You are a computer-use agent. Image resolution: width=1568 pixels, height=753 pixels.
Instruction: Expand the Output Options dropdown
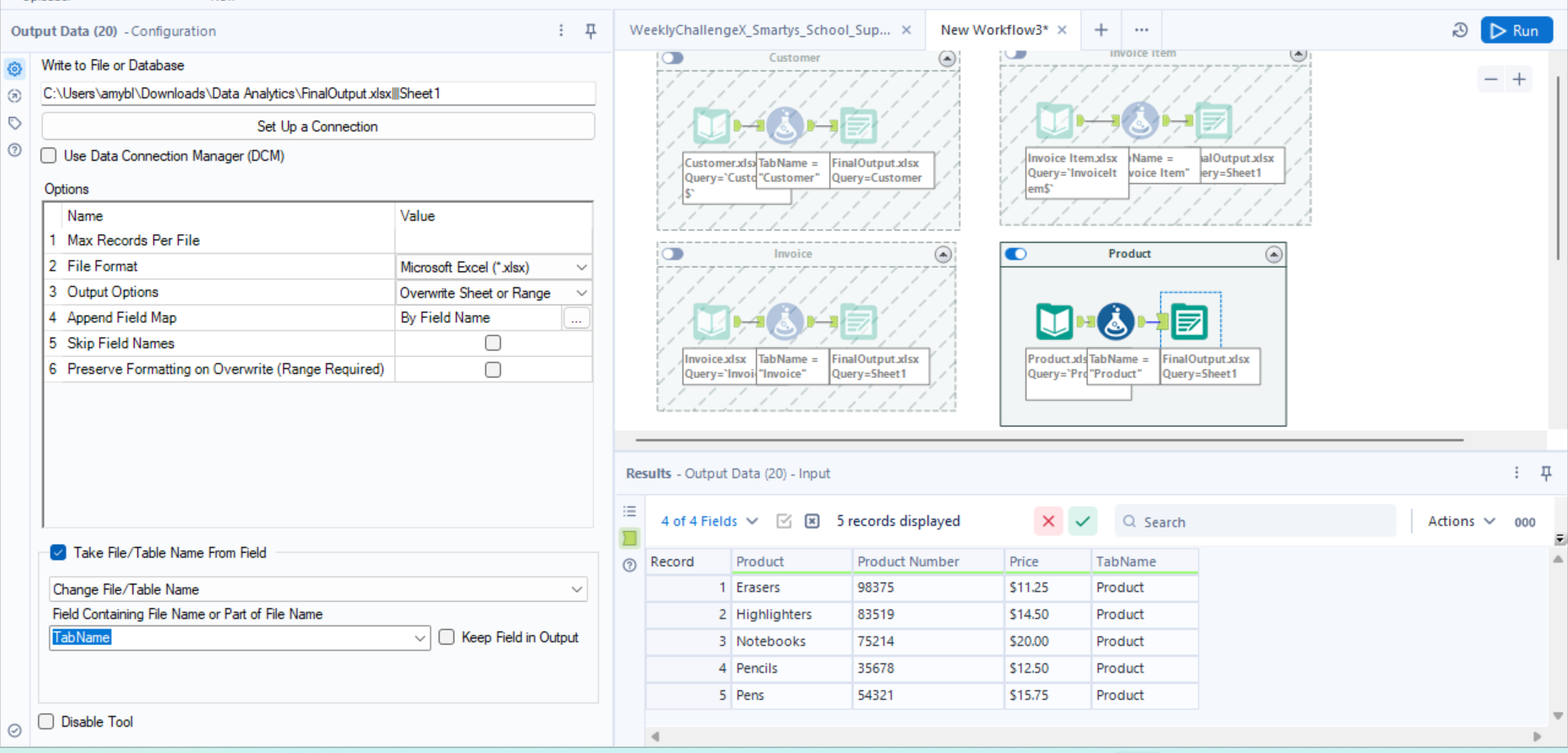click(581, 293)
